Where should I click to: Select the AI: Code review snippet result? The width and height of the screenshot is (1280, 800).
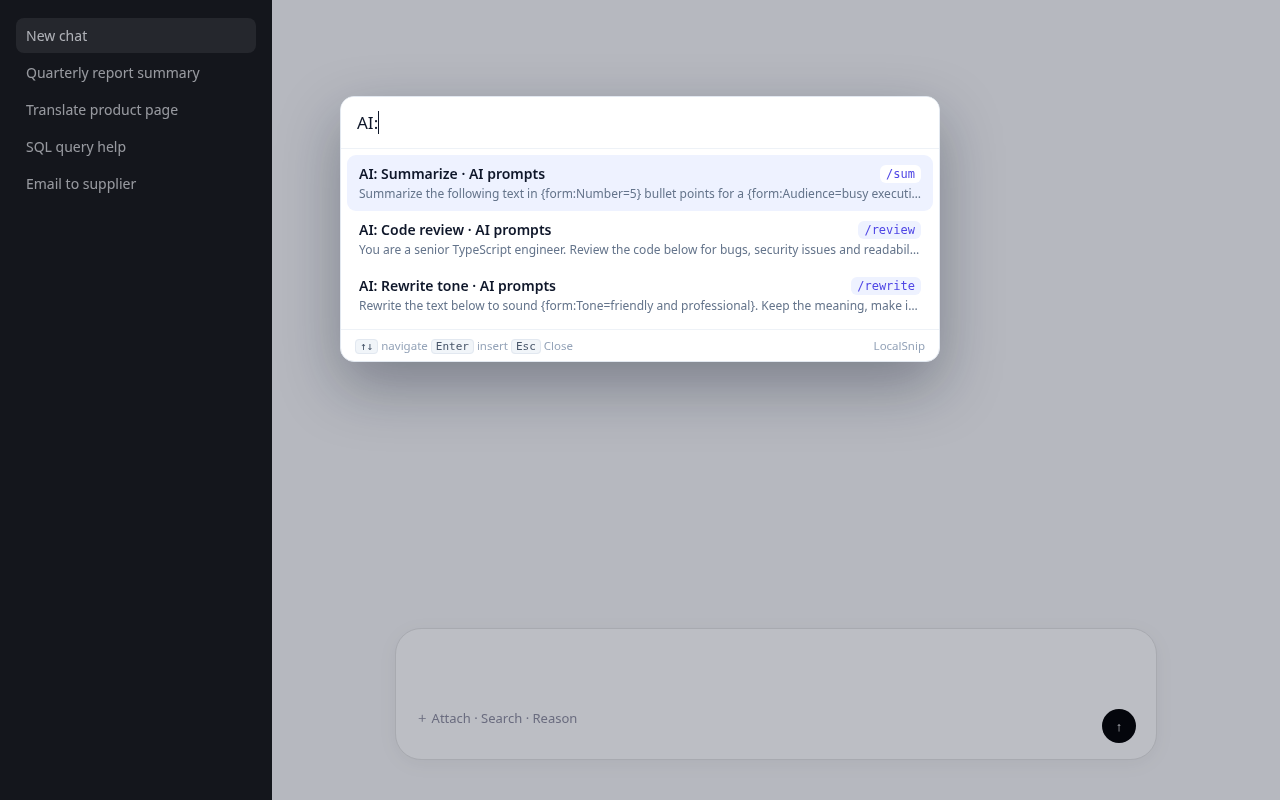(640, 239)
